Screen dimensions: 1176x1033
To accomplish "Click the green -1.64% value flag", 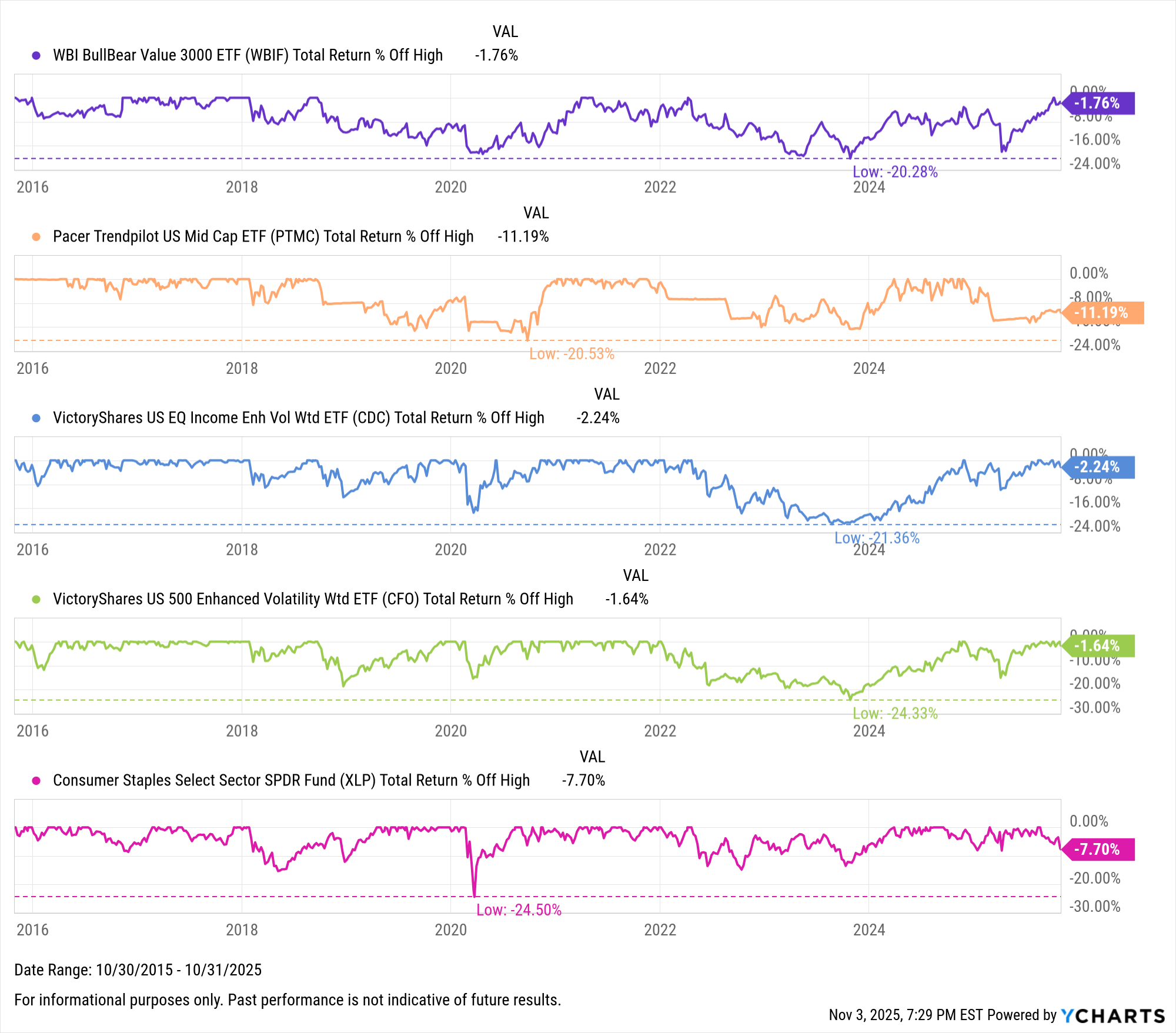I will pos(1098,646).
